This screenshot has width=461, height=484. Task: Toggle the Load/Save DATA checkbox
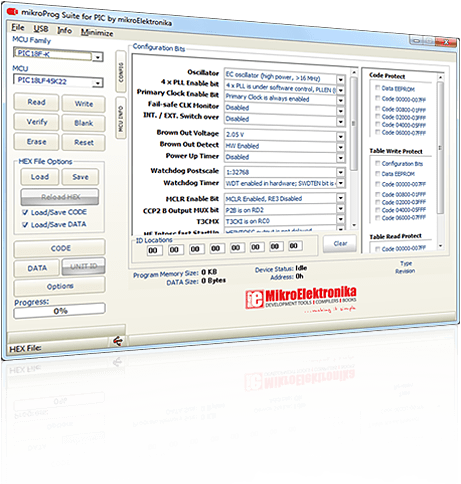point(25,225)
